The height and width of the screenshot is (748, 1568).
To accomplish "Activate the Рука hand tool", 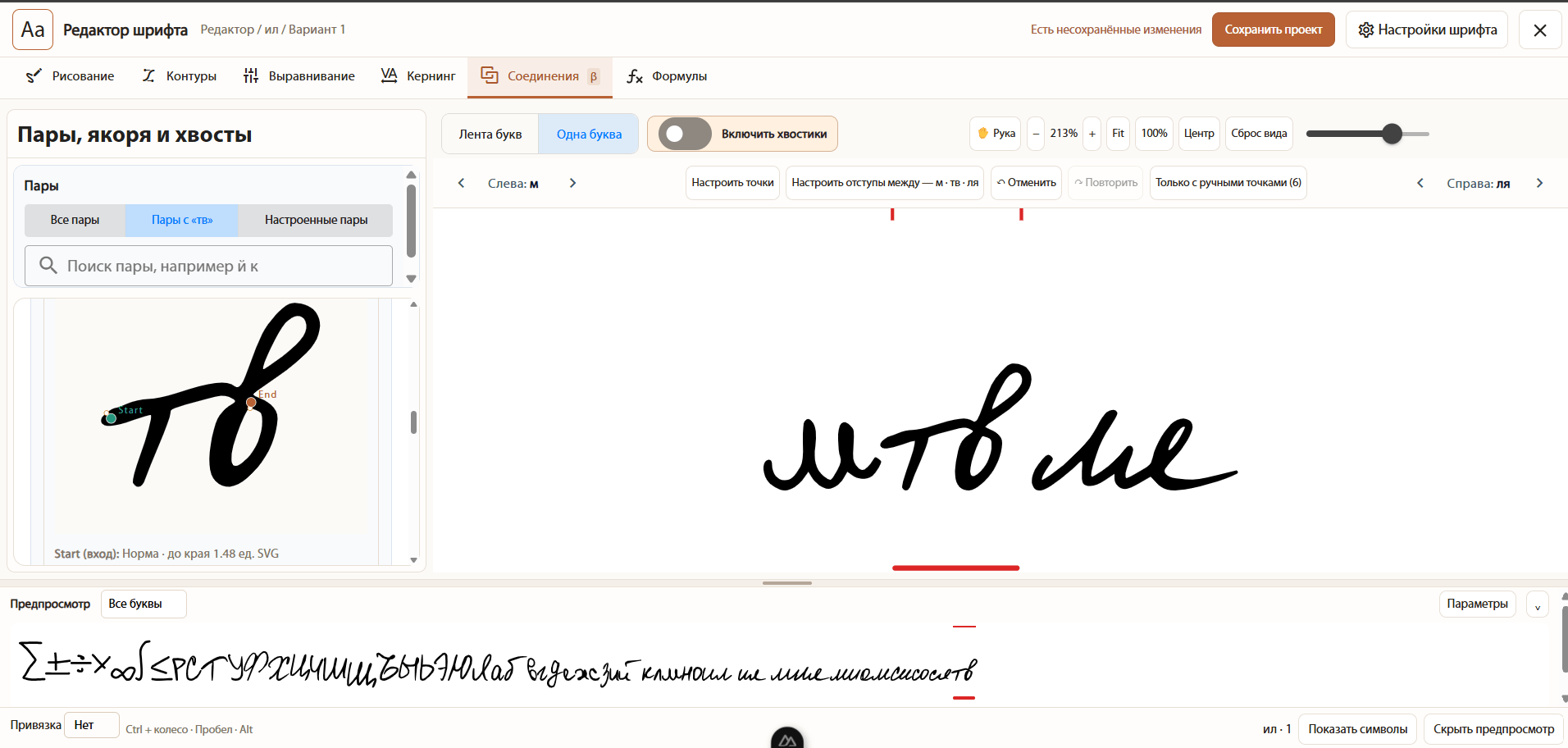I will point(996,134).
